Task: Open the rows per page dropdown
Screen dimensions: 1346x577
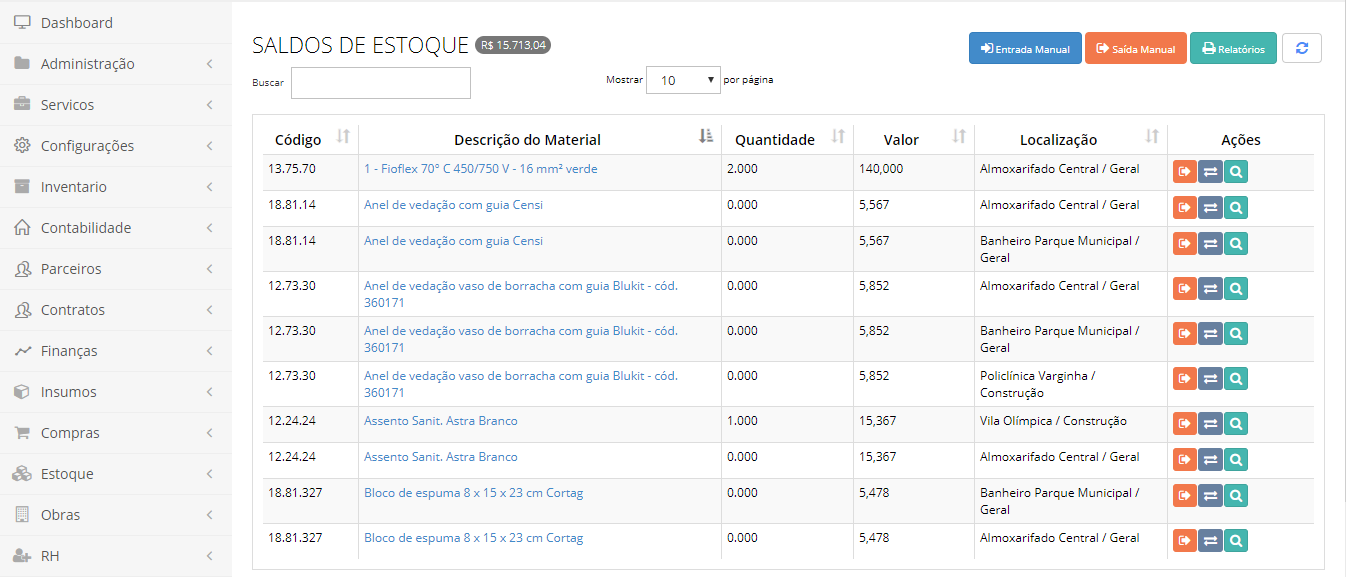Action: point(683,80)
